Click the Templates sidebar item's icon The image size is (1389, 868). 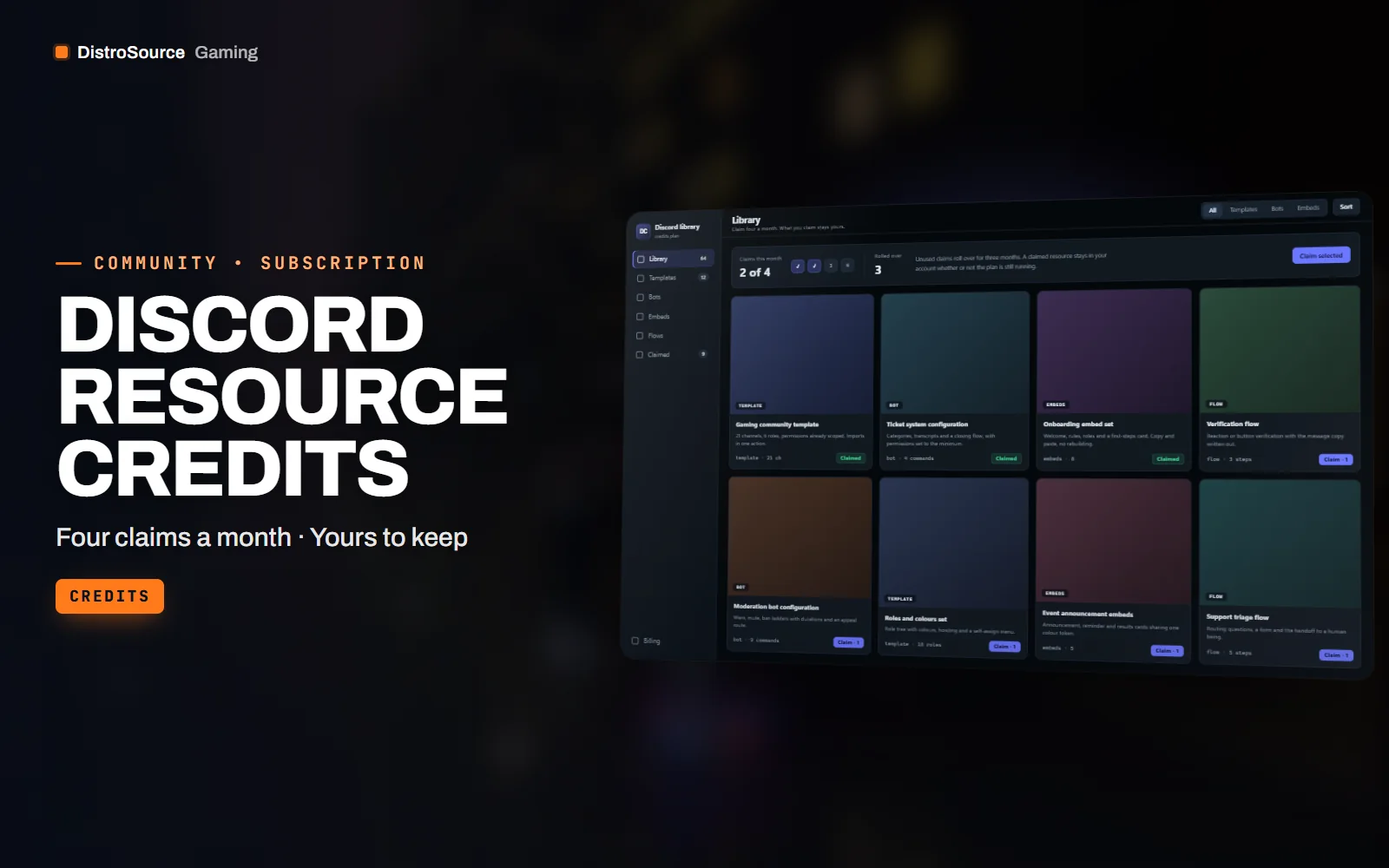[641, 278]
